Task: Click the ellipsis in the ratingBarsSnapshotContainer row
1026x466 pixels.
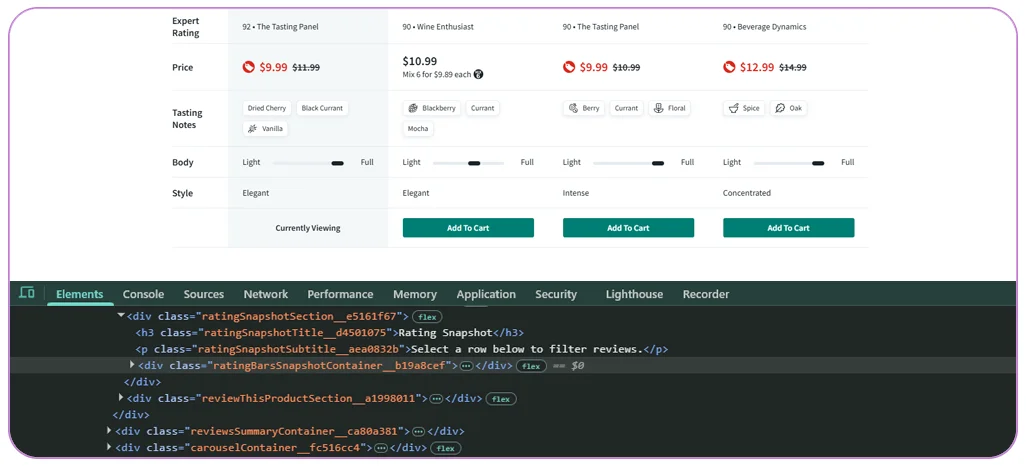Action: tap(466, 366)
